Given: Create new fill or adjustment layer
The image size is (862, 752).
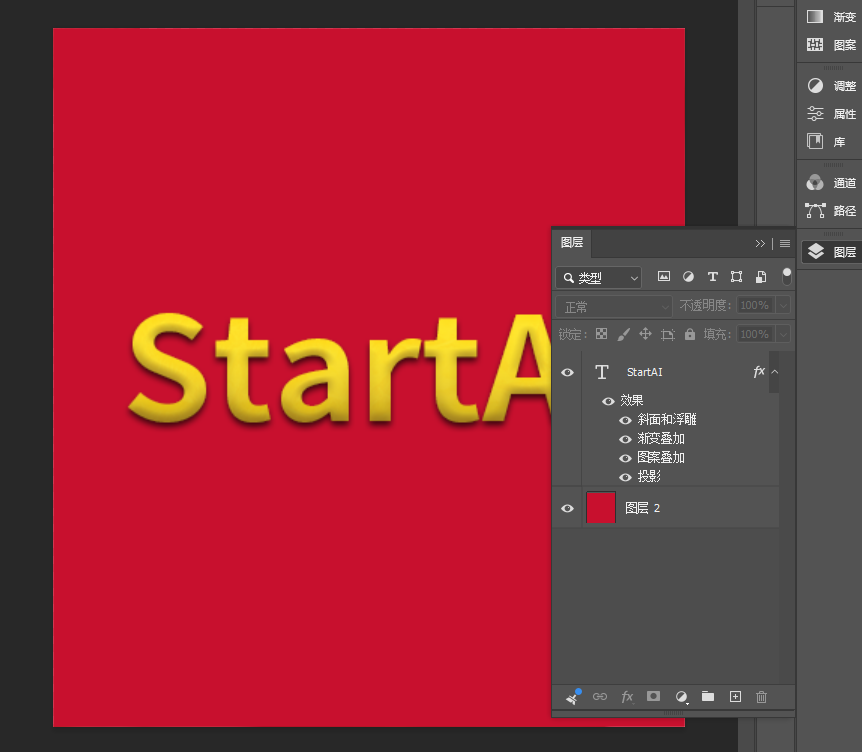Looking at the screenshot, I should pyautogui.click(x=681, y=697).
